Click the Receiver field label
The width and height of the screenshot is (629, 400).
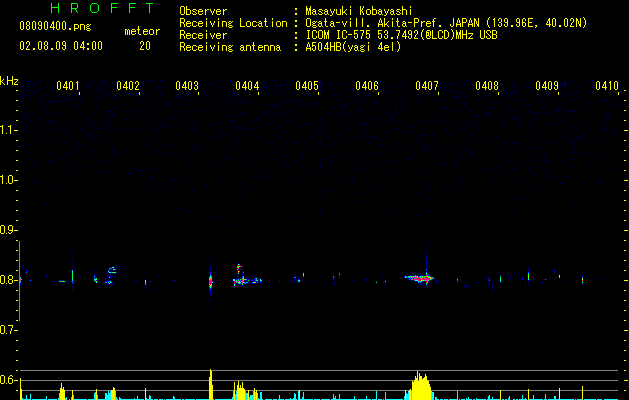203,35
